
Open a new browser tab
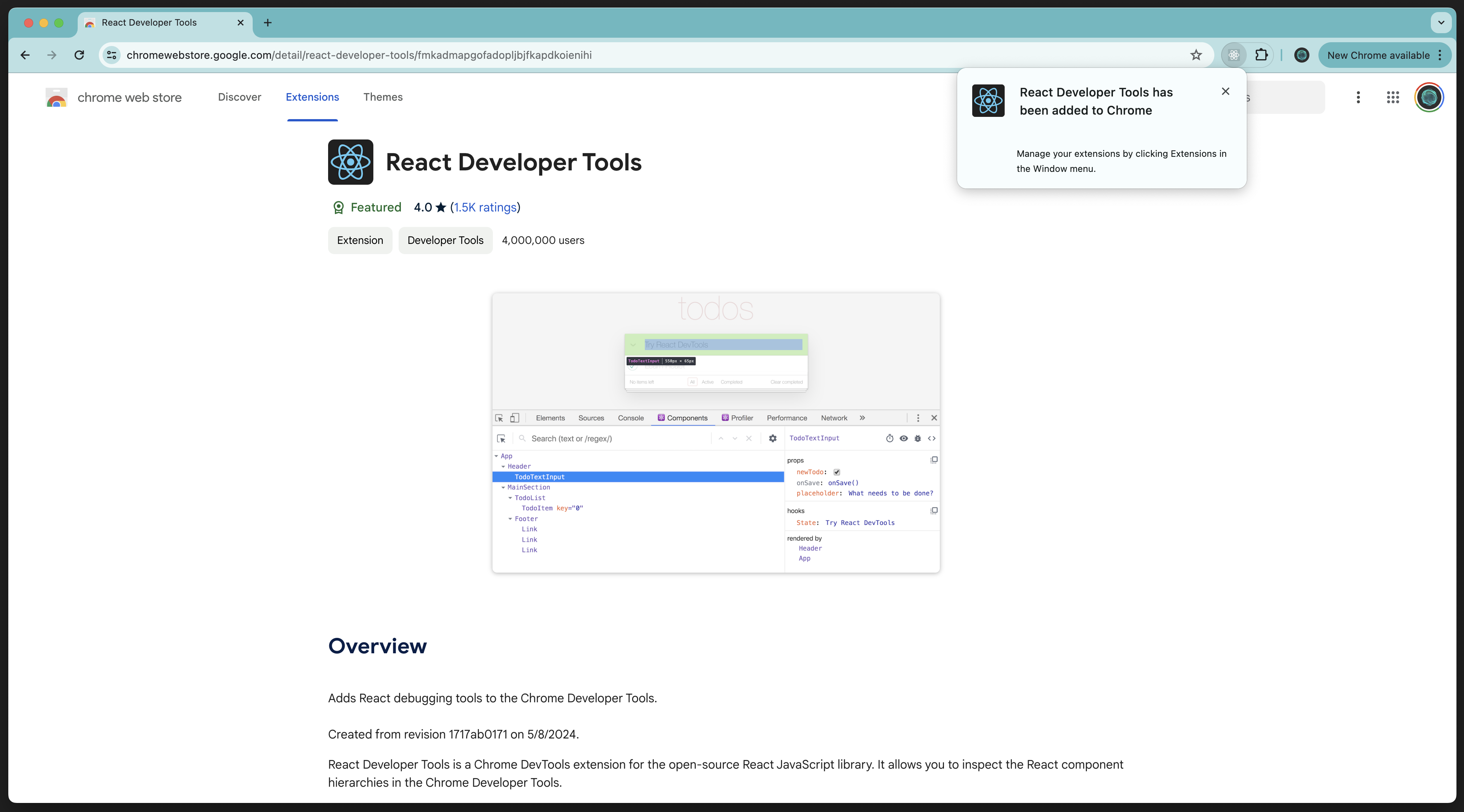(268, 23)
